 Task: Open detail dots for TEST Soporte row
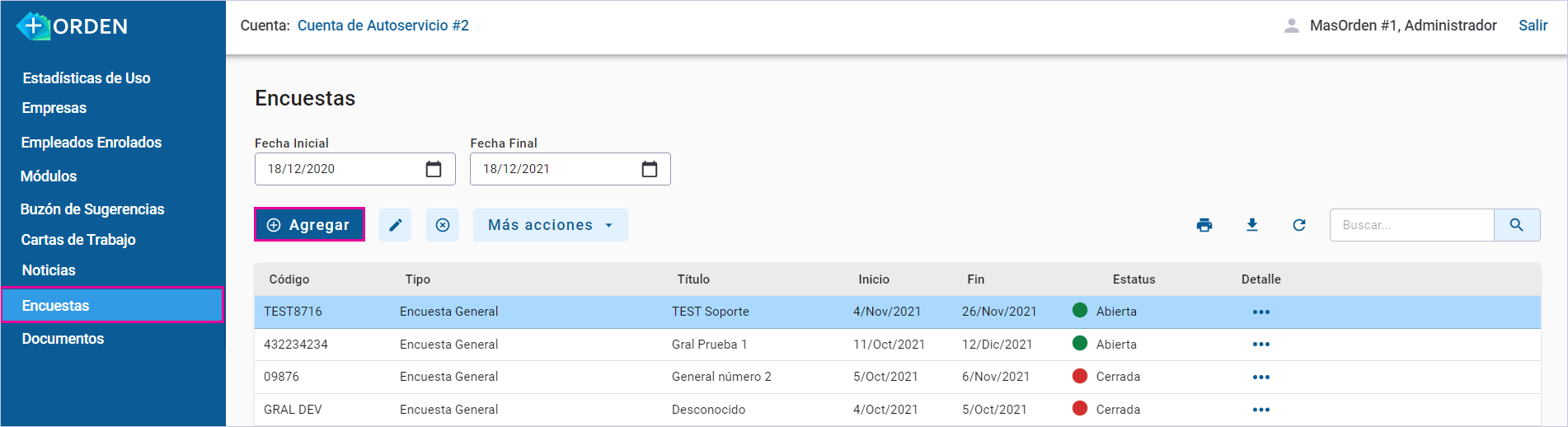pyautogui.click(x=1261, y=312)
